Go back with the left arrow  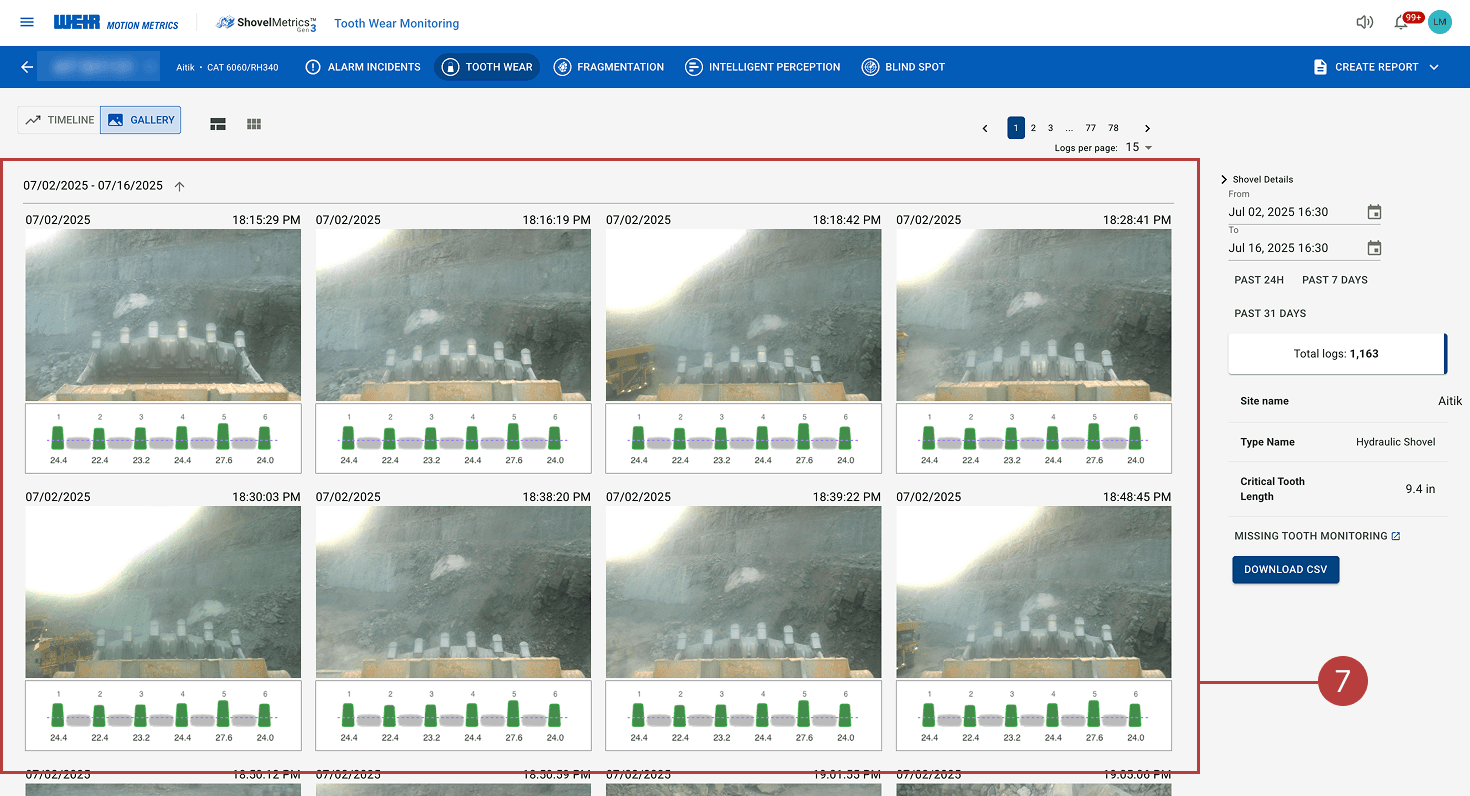tap(27, 67)
